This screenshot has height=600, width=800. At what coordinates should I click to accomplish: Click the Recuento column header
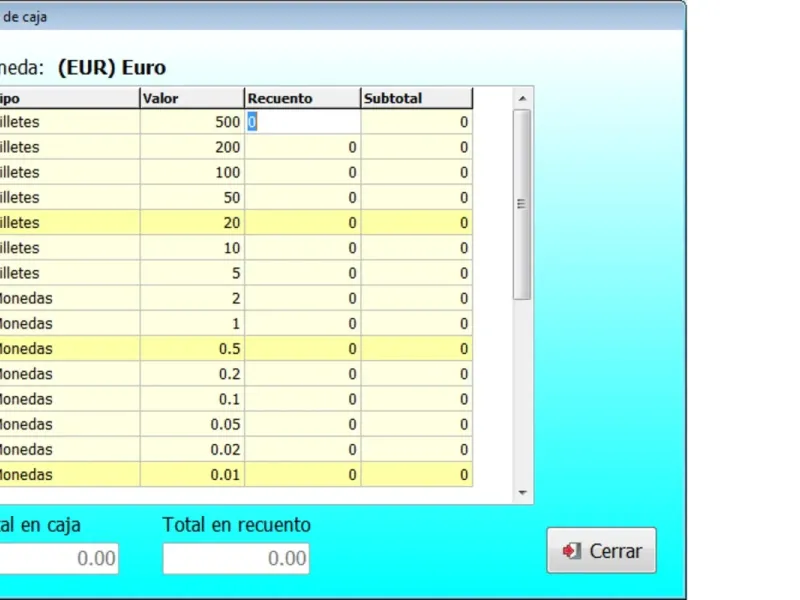point(303,98)
